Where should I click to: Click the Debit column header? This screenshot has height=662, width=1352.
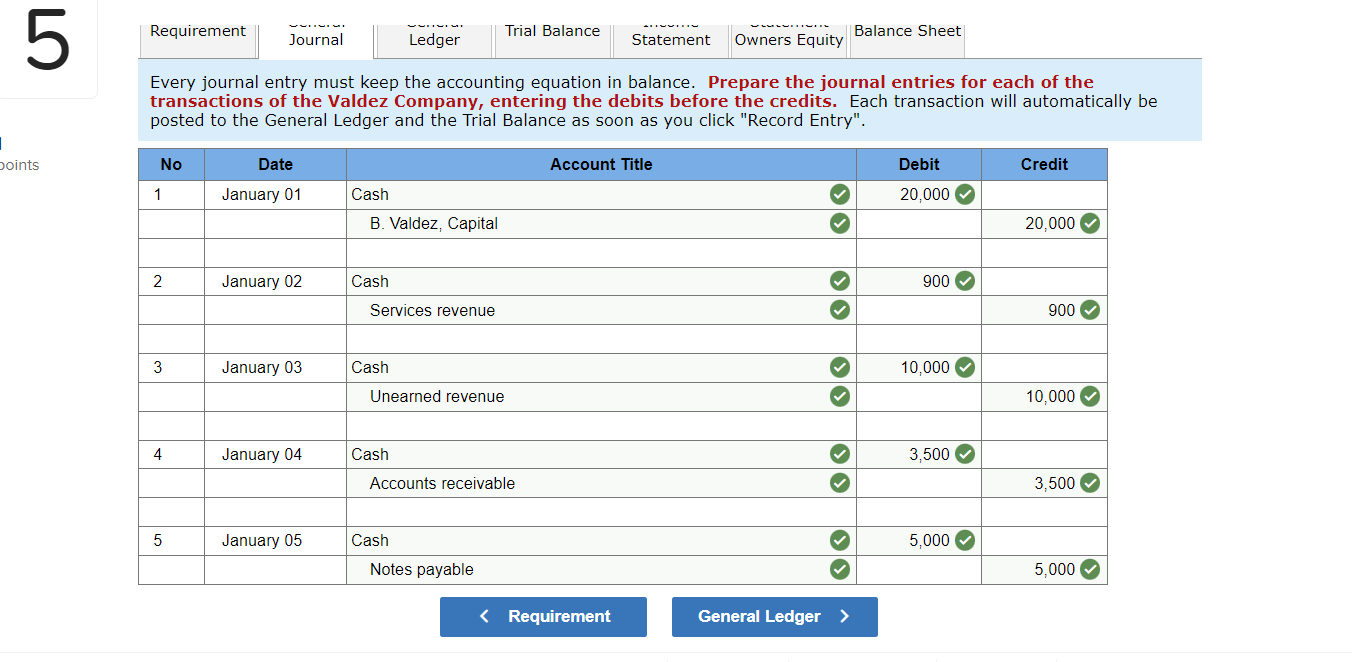click(919, 164)
